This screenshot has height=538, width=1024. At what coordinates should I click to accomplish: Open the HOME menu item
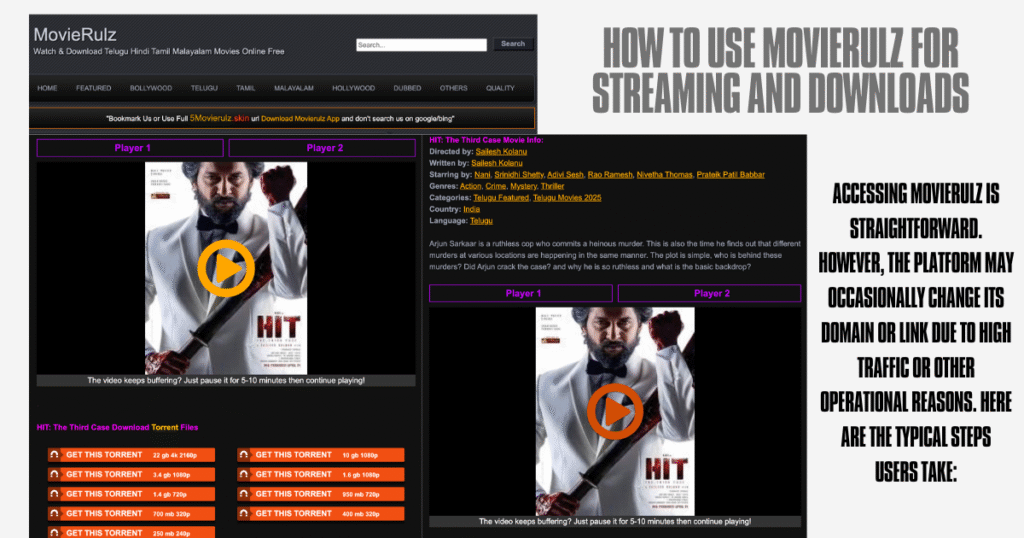pos(47,88)
